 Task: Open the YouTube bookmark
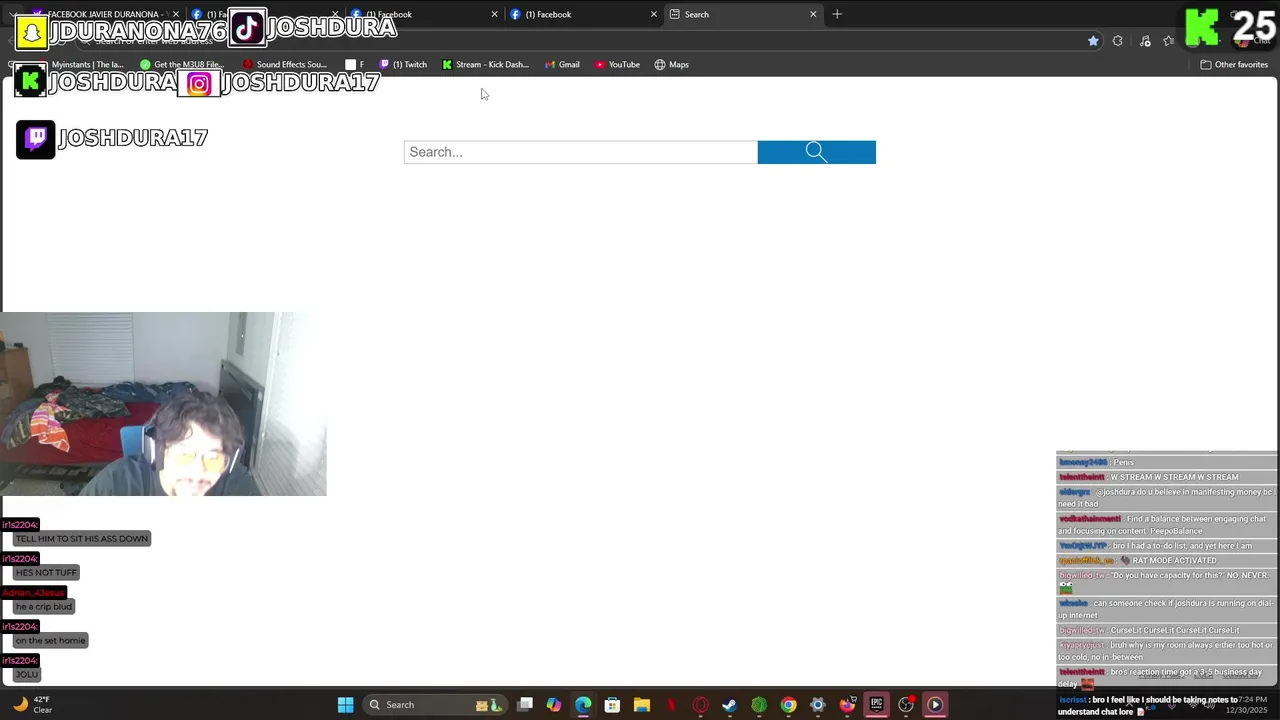click(x=617, y=64)
